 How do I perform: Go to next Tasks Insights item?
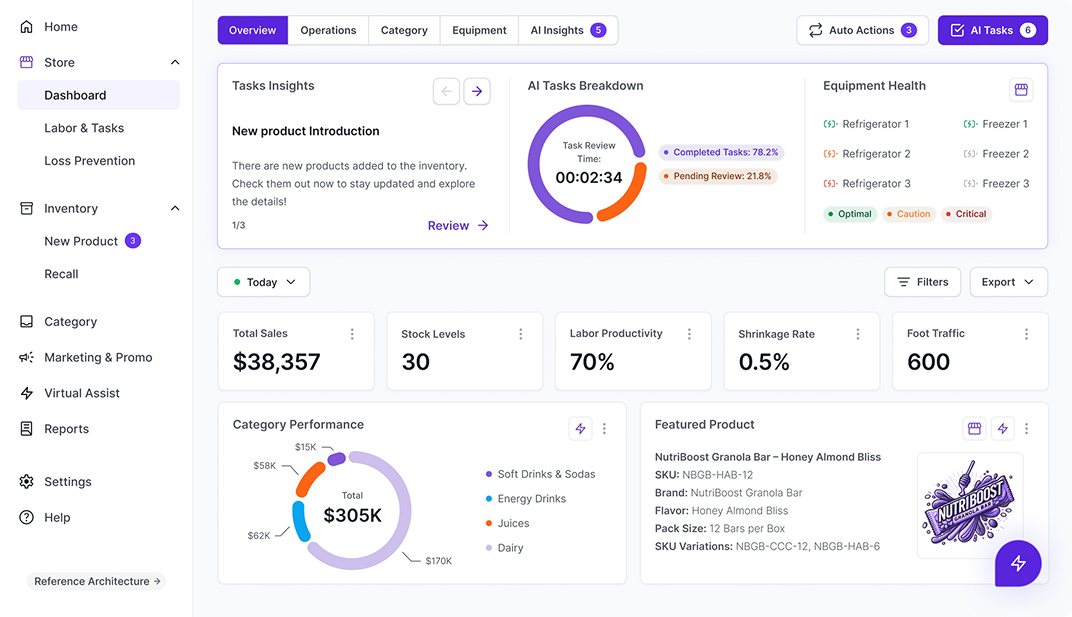[477, 91]
